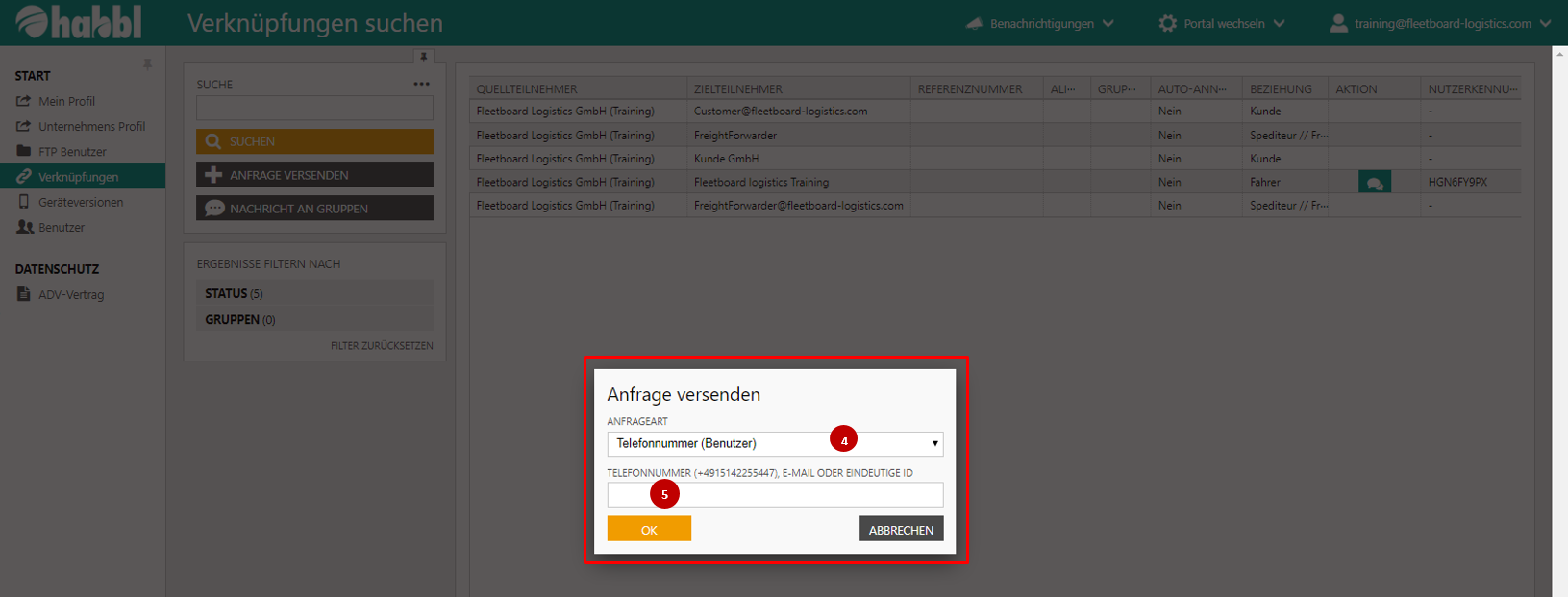Go to Geräteversionen in sidebar
The width and height of the screenshot is (1568, 597).
pos(81,202)
